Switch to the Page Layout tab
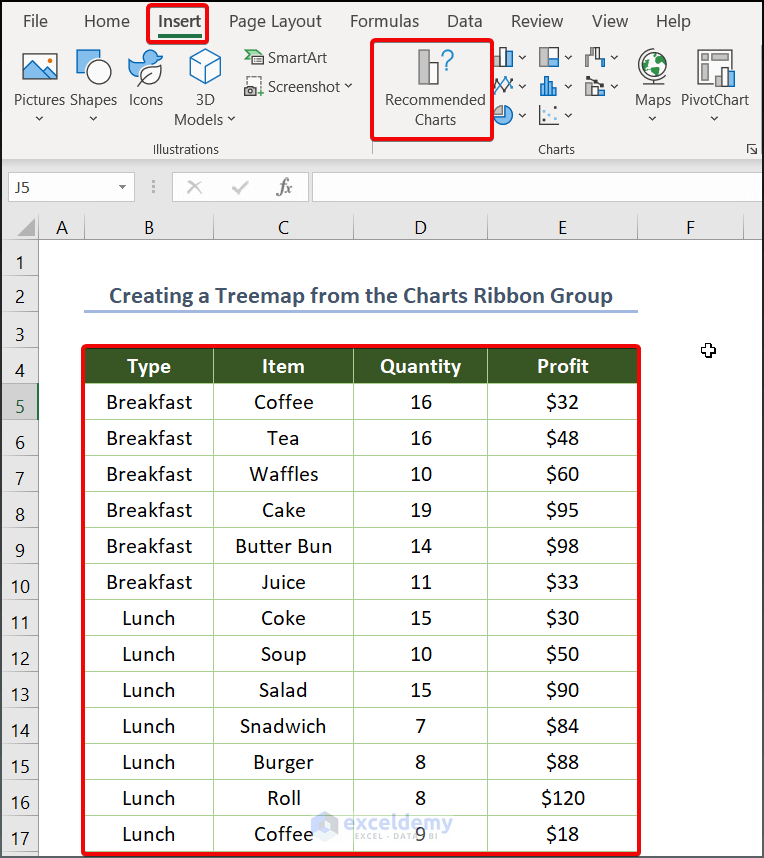This screenshot has height=858, width=764. click(275, 21)
